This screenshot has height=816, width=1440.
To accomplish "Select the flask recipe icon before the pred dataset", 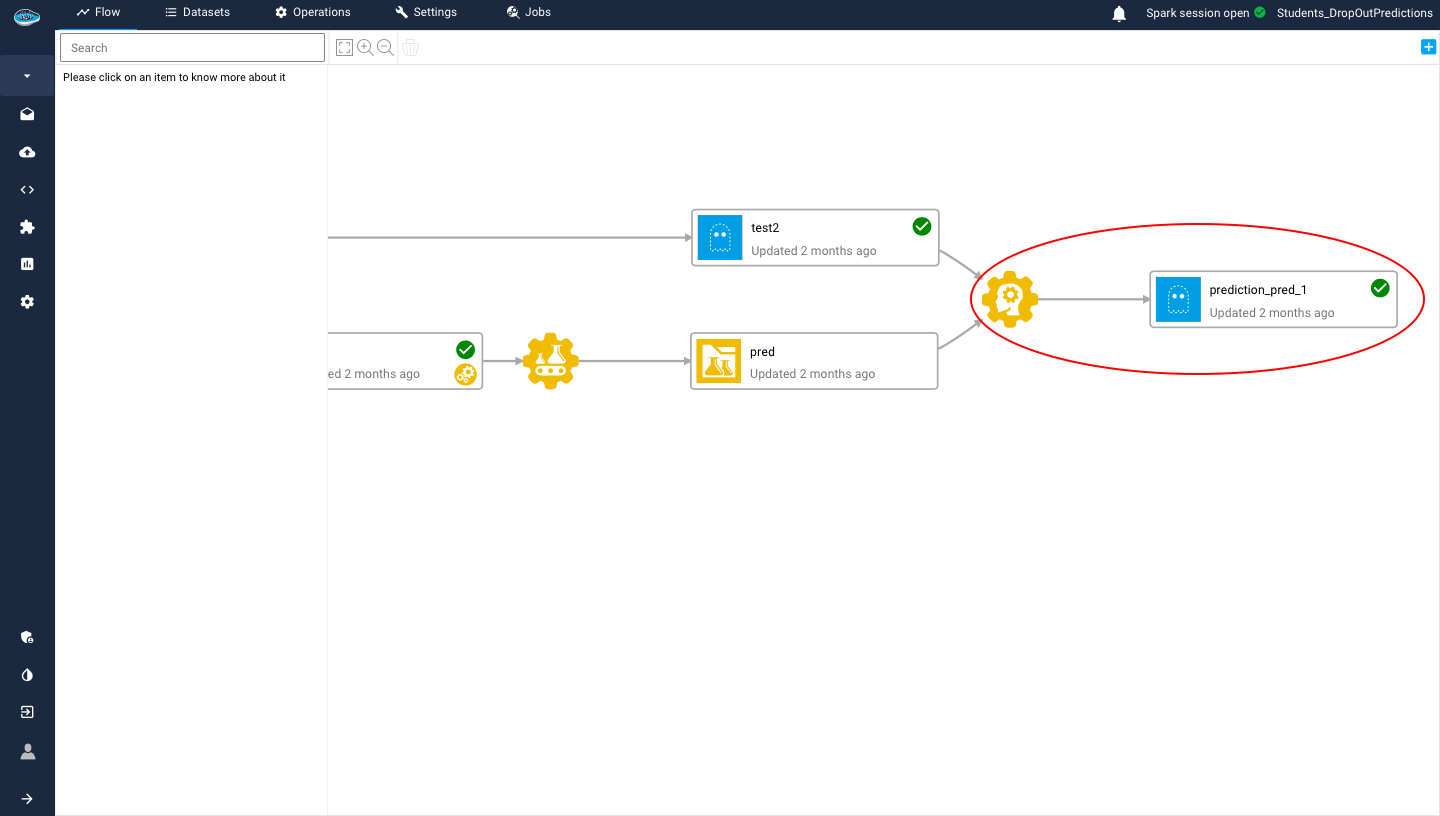I will [550, 361].
